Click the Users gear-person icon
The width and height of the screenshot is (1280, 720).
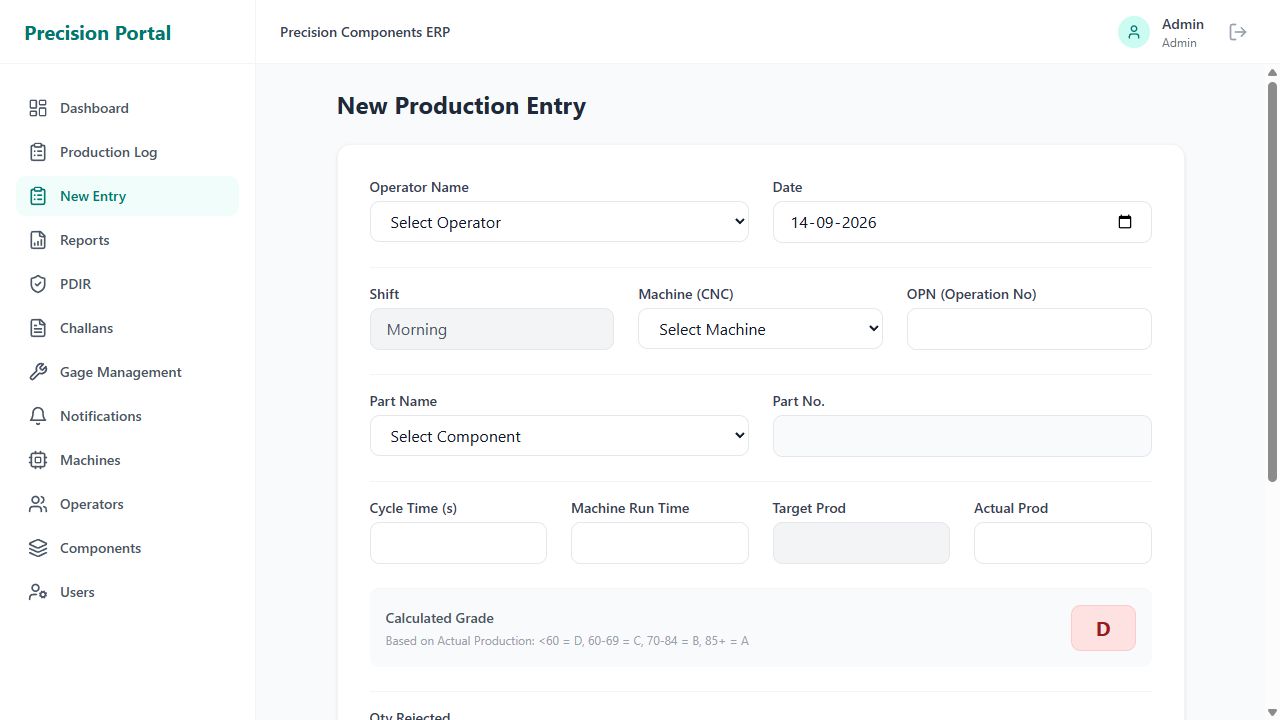point(38,592)
